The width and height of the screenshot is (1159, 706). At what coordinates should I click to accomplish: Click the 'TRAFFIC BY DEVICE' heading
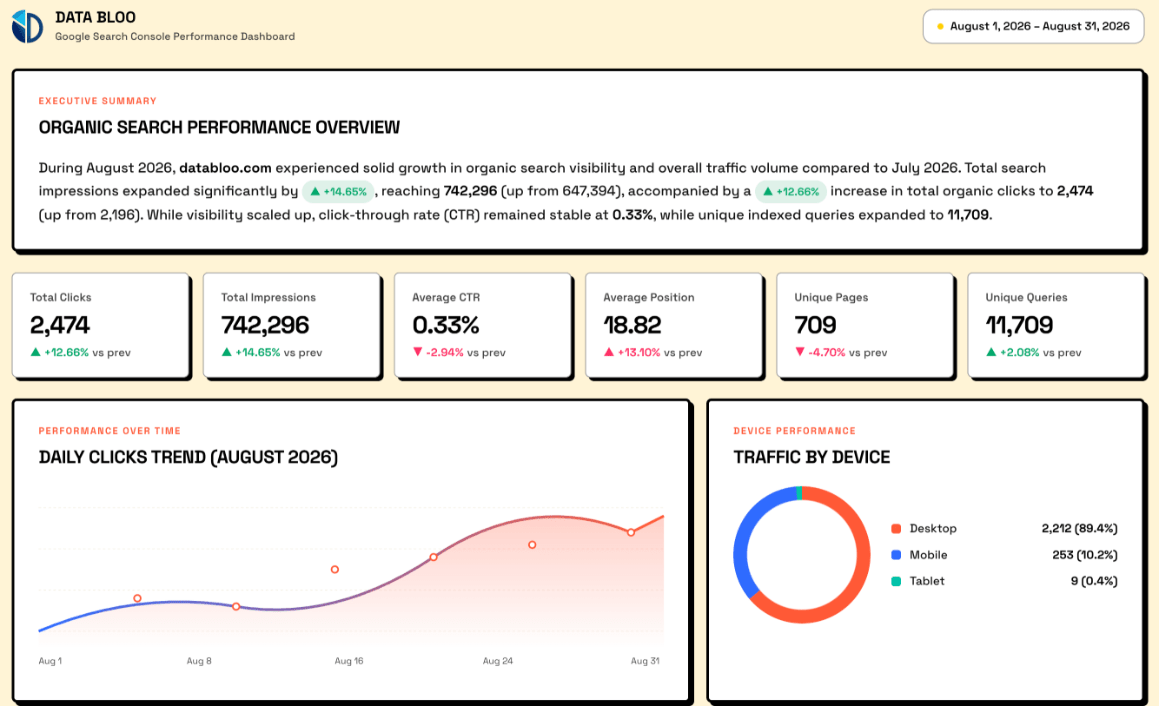tap(812, 457)
